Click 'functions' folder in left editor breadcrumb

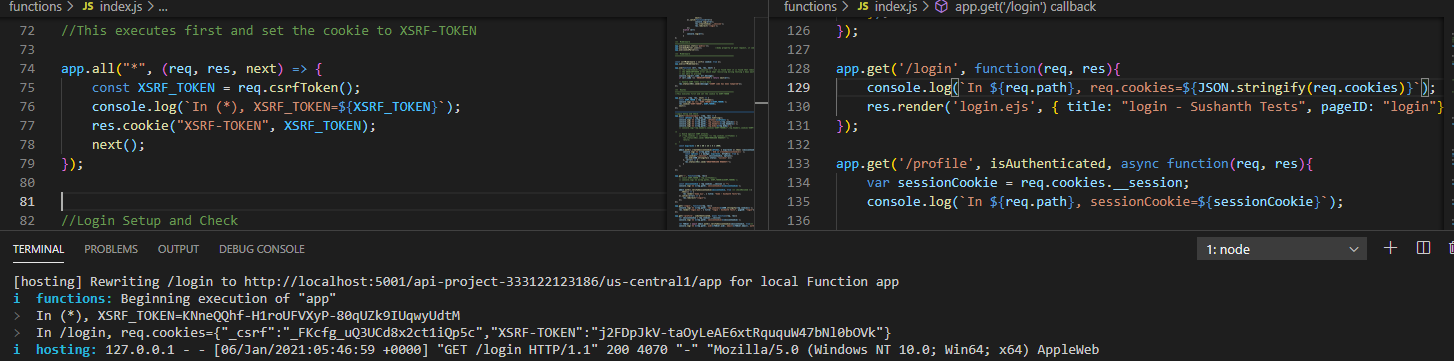[x=34, y=7]
